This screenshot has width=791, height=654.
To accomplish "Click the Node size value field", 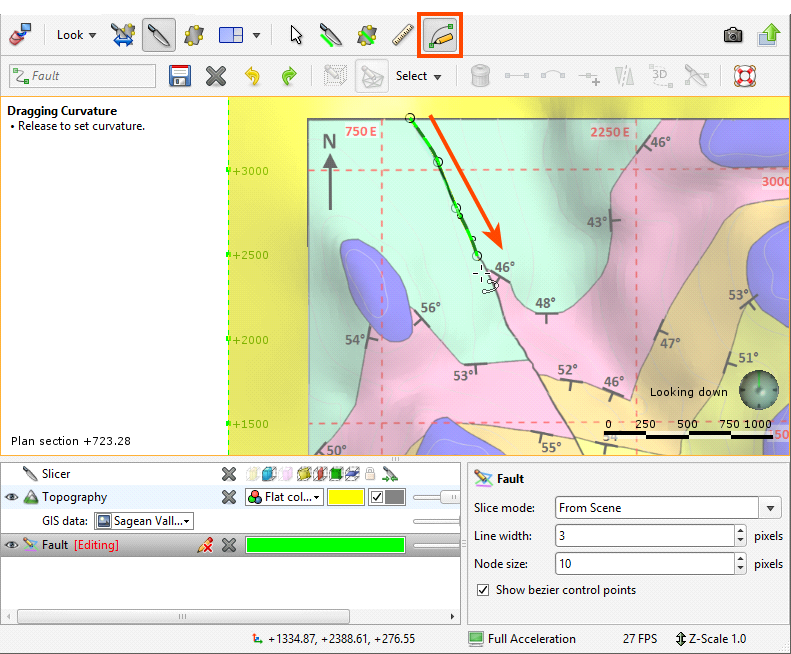I will coord(645,564).
